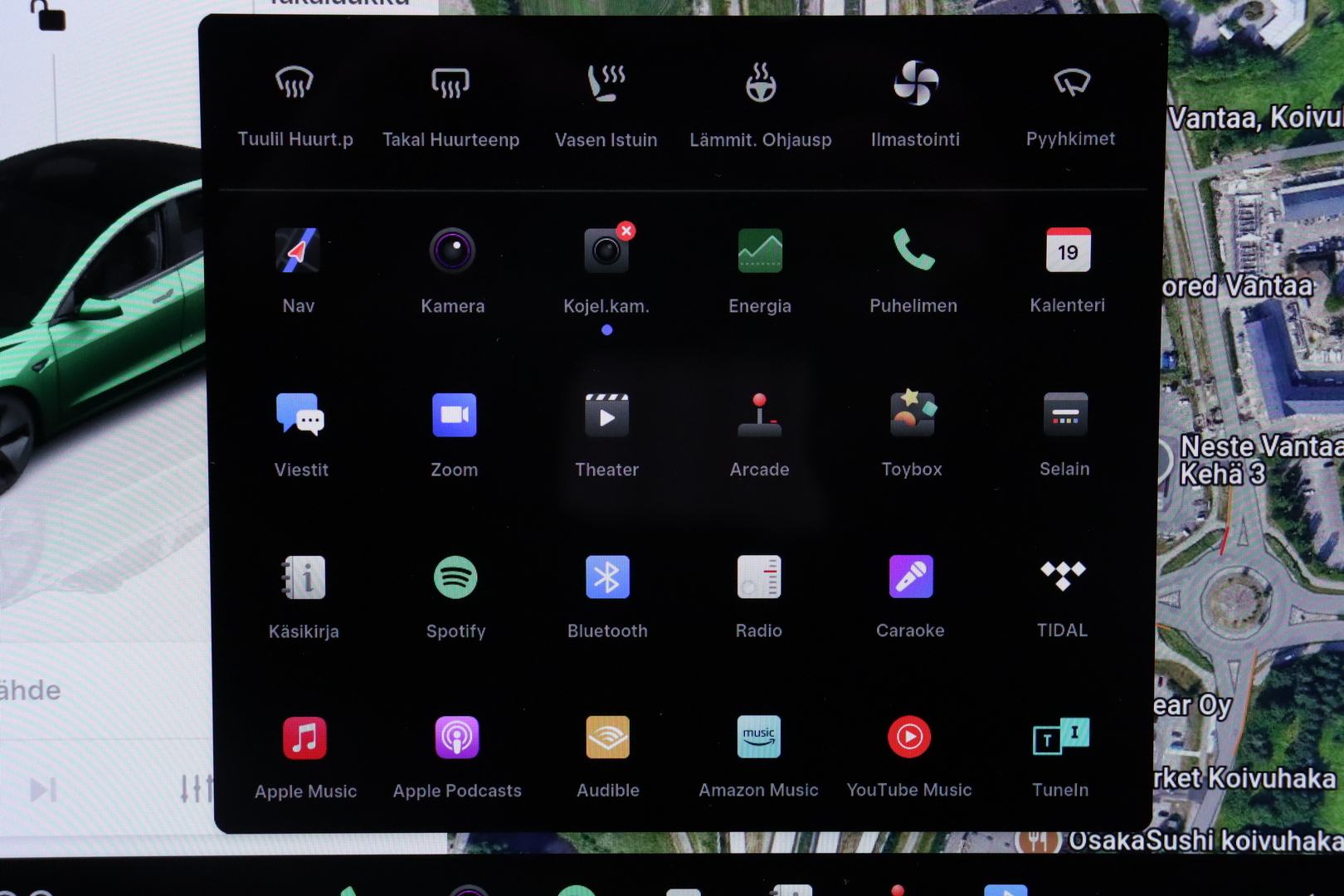Open the Nav navigation app
Viewport: 1344px width, 896px height.
[298, 251]
